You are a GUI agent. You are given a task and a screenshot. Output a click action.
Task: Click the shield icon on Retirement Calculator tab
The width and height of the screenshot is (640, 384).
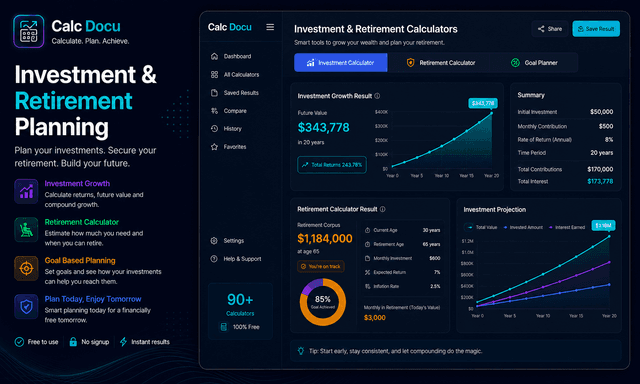[411, 62]
